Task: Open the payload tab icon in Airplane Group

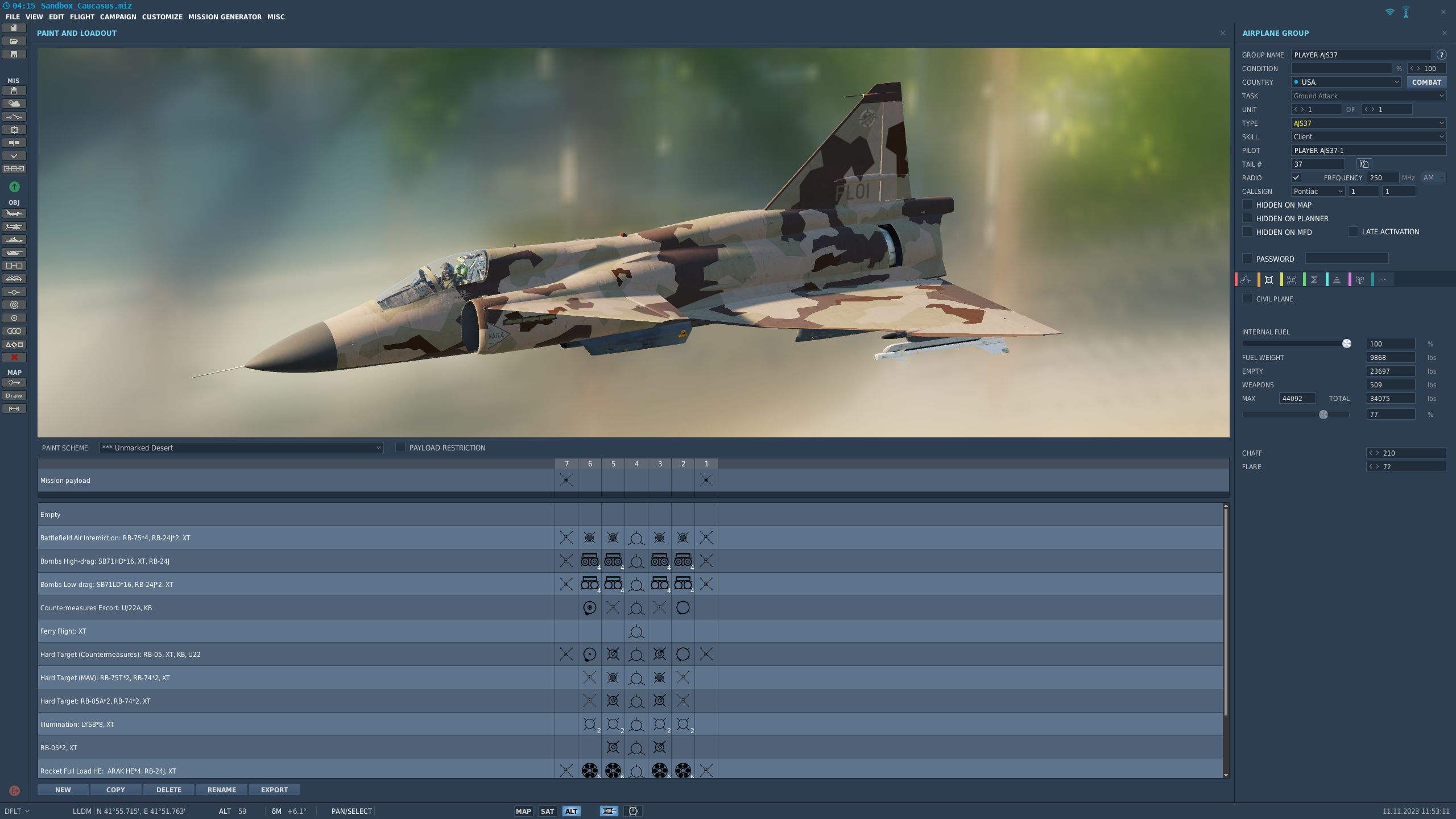Action: (1268, 279)
